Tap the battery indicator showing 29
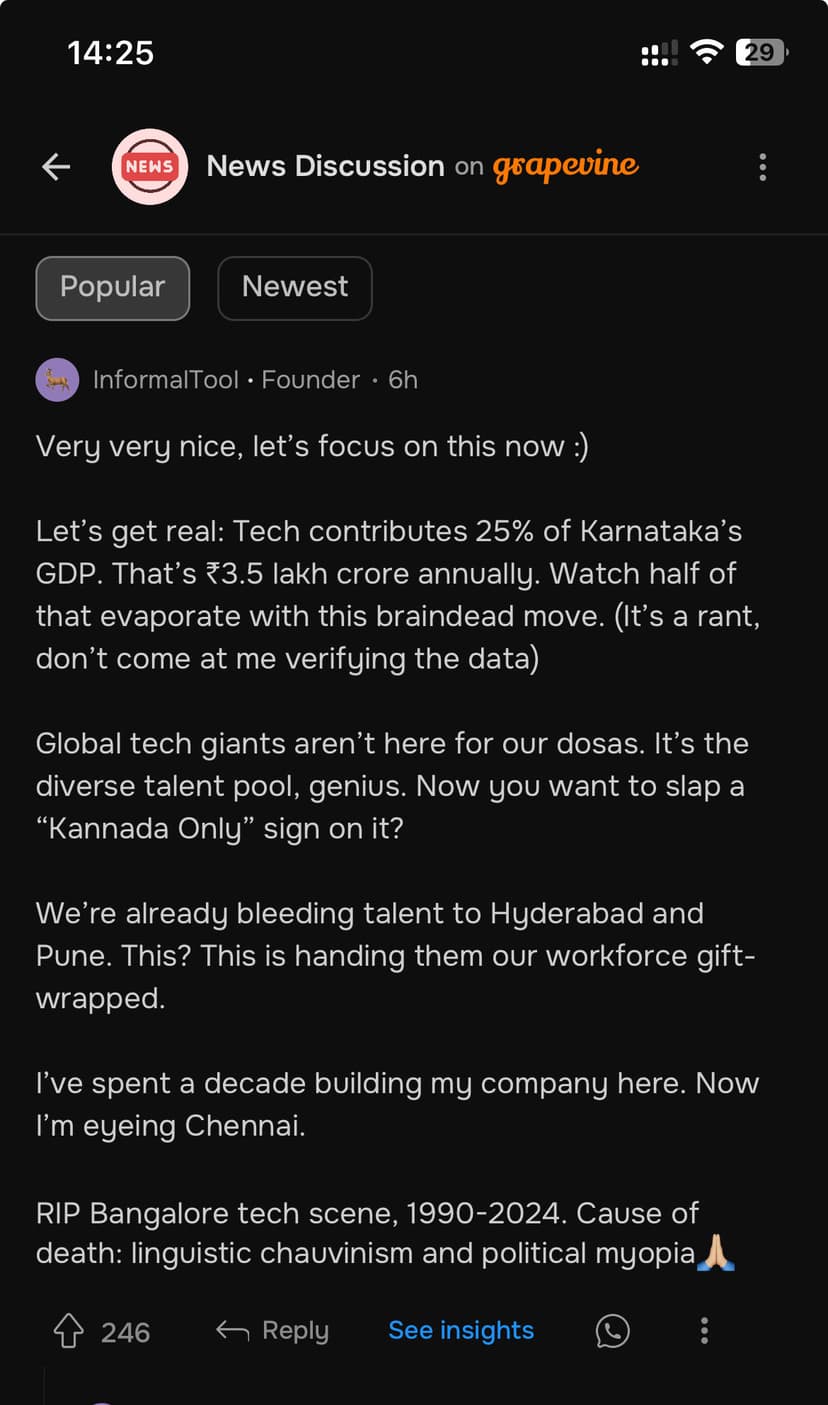 click(761, 53)
